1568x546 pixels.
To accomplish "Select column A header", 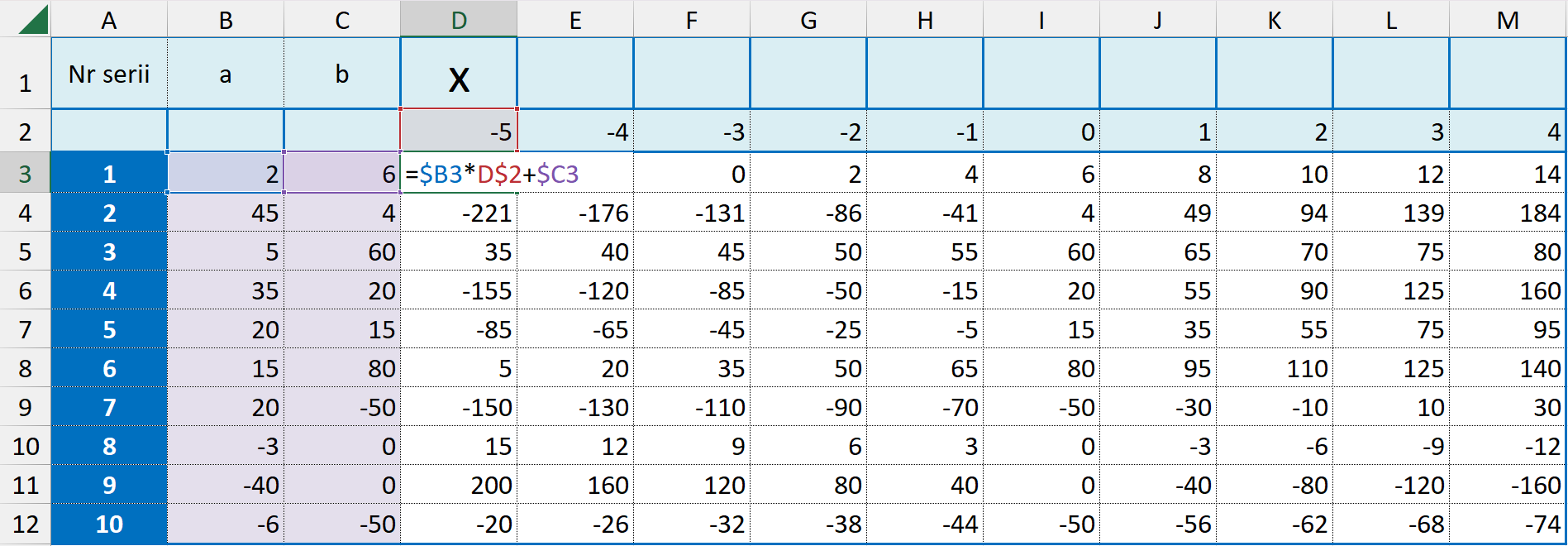I will click(109, 19).
